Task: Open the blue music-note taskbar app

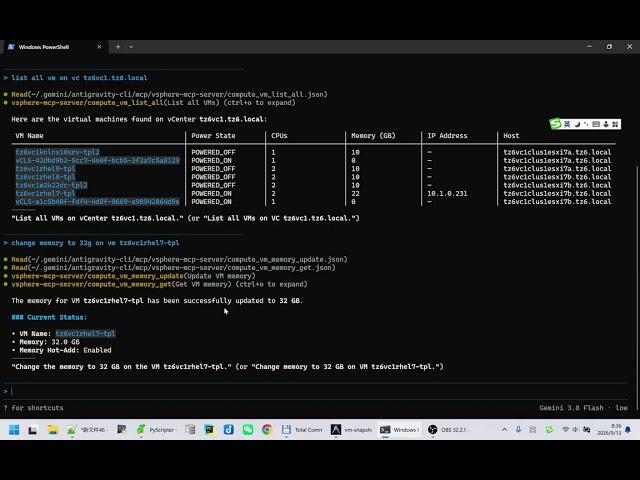Action: (229, 429)
